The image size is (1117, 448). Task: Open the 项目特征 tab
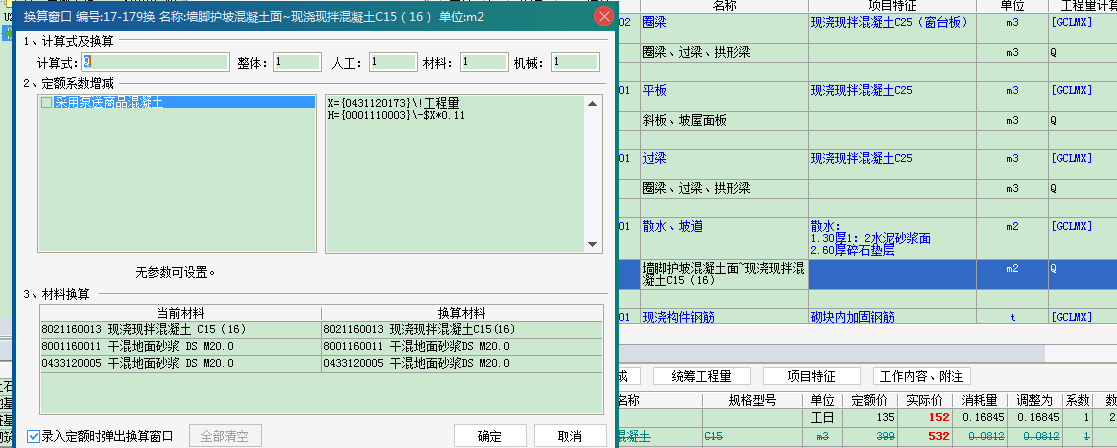tap(811, 376)
